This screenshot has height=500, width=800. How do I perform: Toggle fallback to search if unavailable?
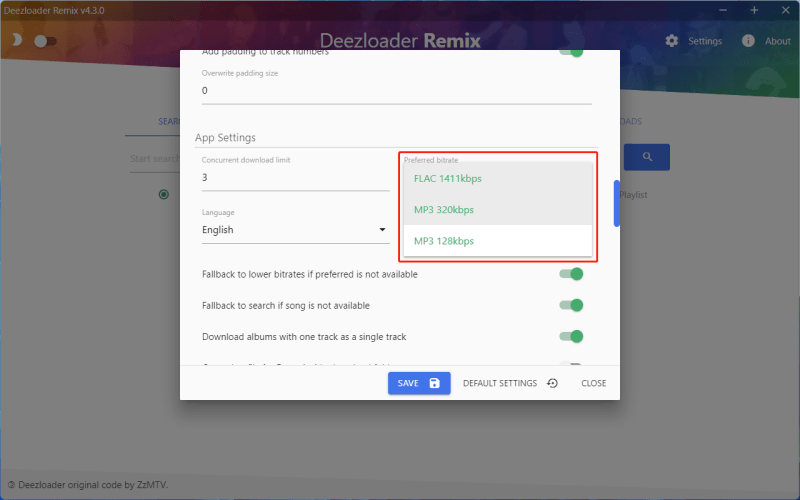tap(571, 305)
